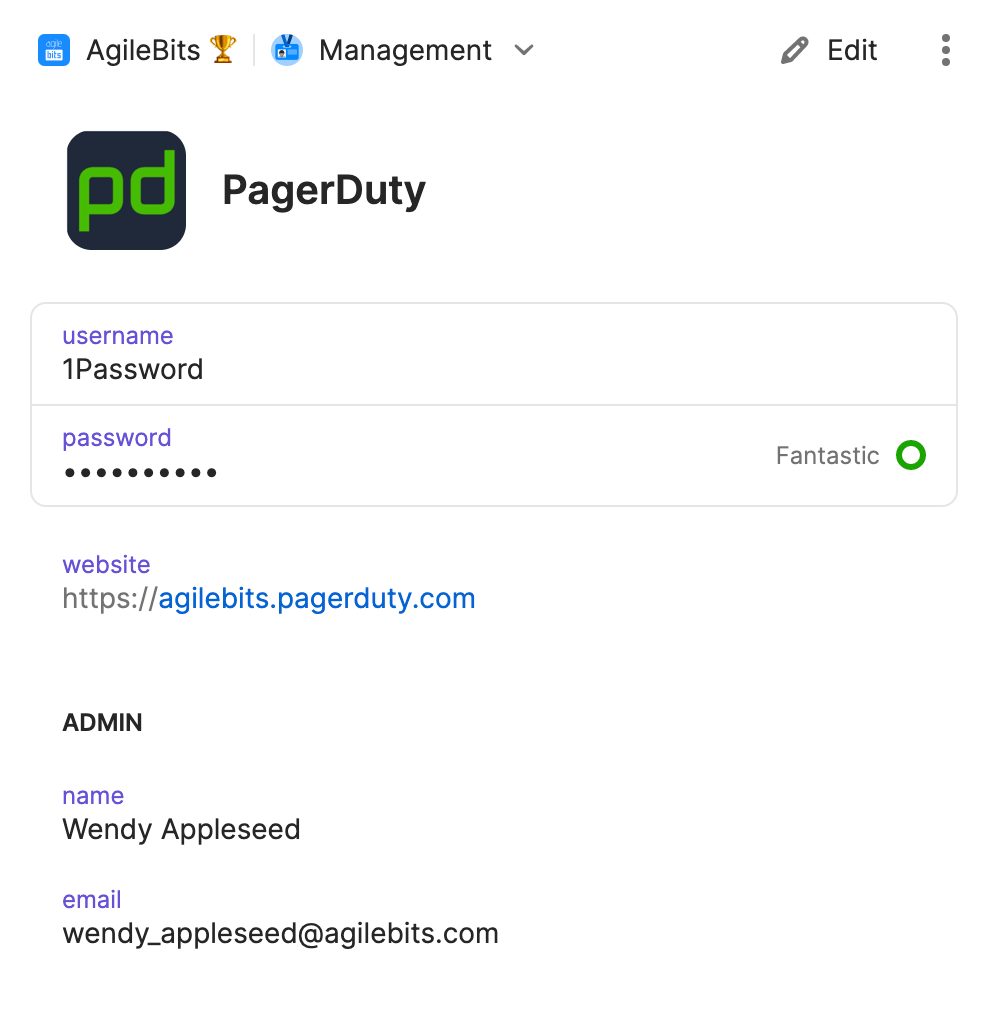Click the password reveal dots
The height and width of the screenshot is (1014, 986).
coord(140,471)
